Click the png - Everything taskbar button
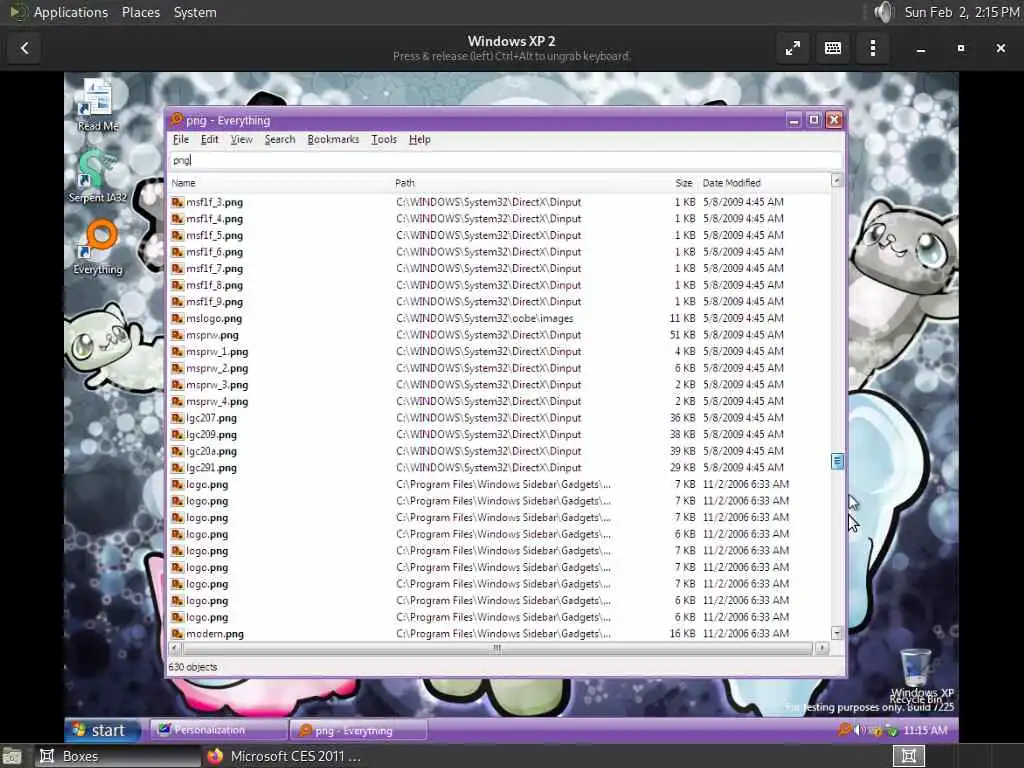 click(359, 730)
